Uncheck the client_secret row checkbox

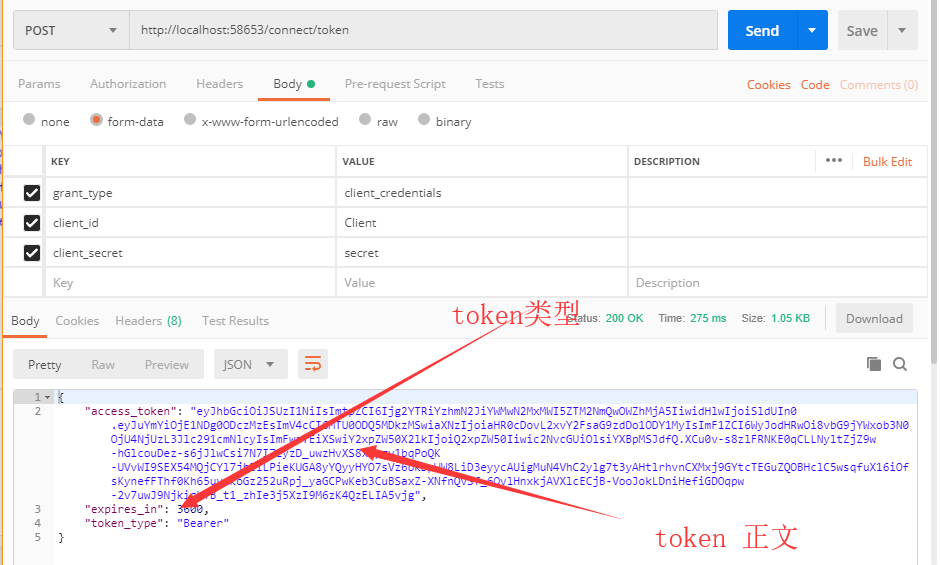click(32, 253)
